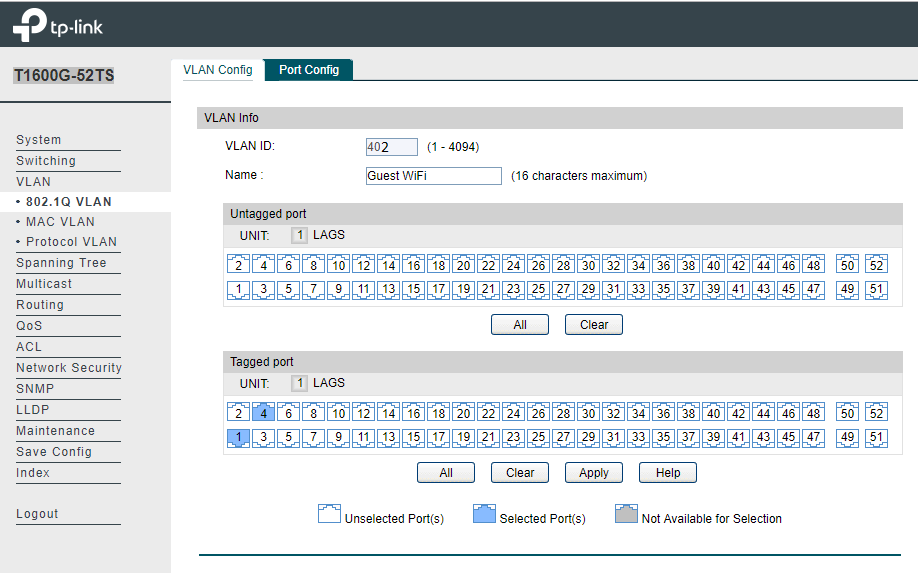Select untagged port 13
The width and height of the screenshot is (918, 573).
(x=388, y=289)
